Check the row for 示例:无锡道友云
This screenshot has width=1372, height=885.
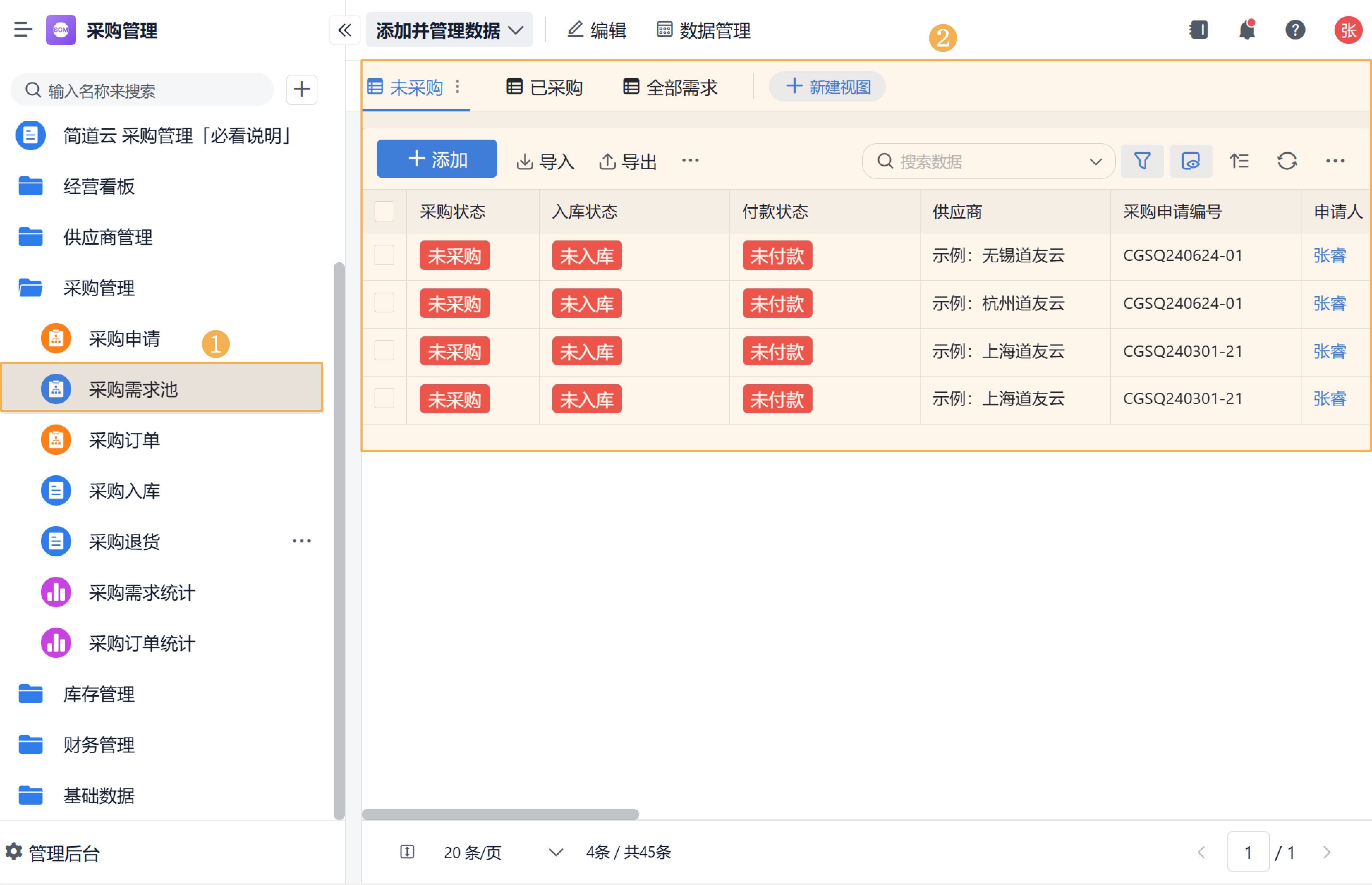pos(384,255)
